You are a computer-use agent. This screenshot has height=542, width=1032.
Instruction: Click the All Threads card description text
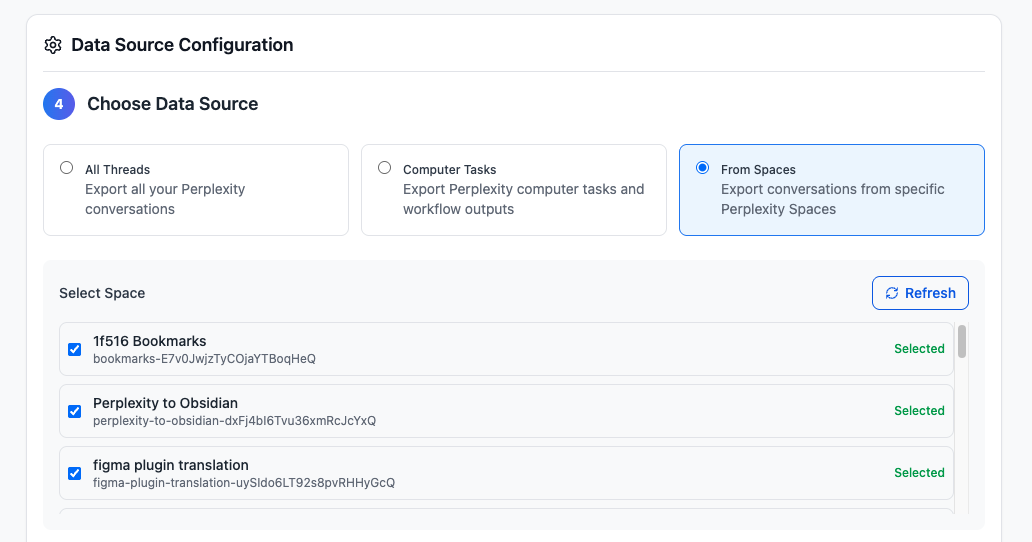(x=165, y=199)
